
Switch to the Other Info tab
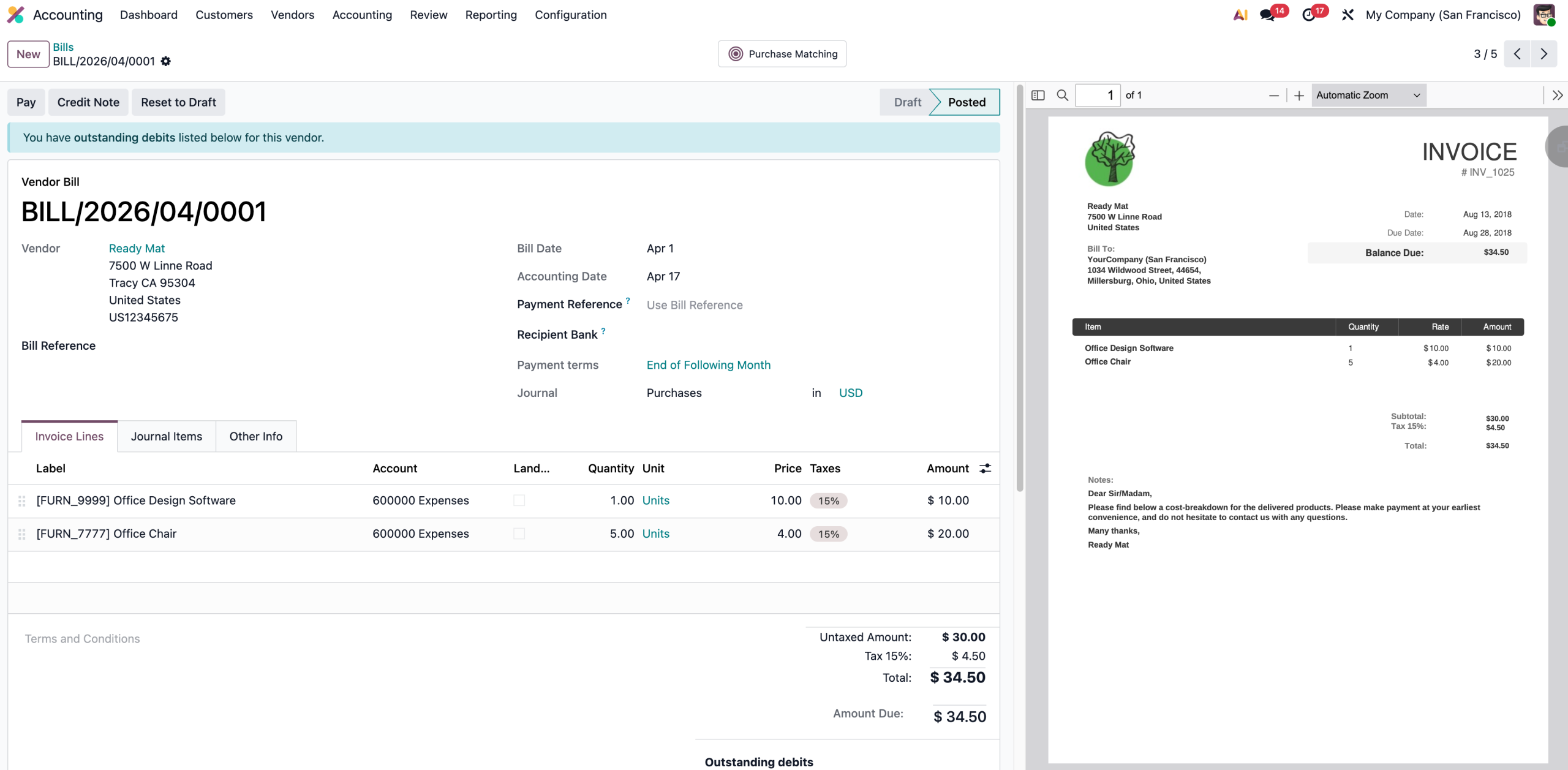pyautogui.click(x=256, y=436)
